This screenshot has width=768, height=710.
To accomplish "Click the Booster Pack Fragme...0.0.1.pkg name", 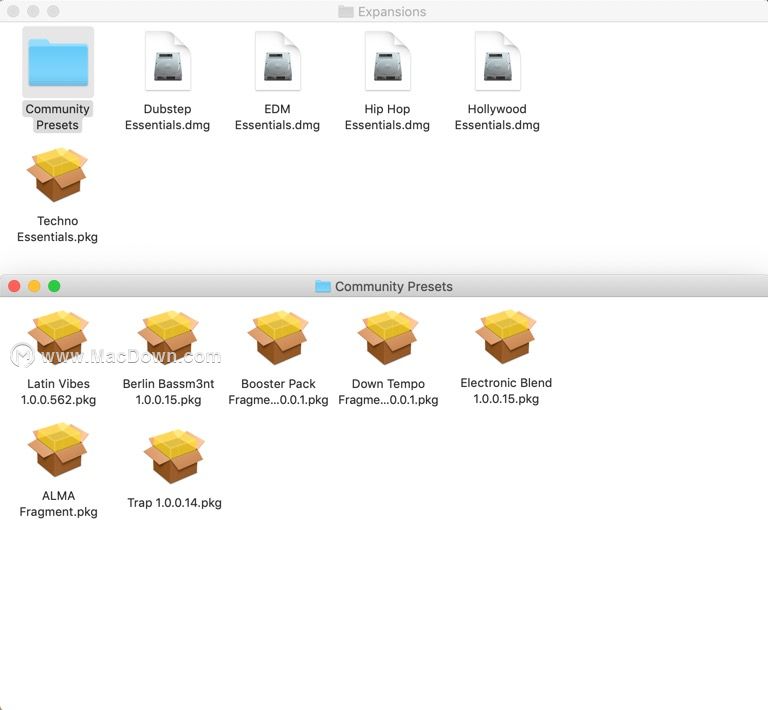I will point(278,391).
